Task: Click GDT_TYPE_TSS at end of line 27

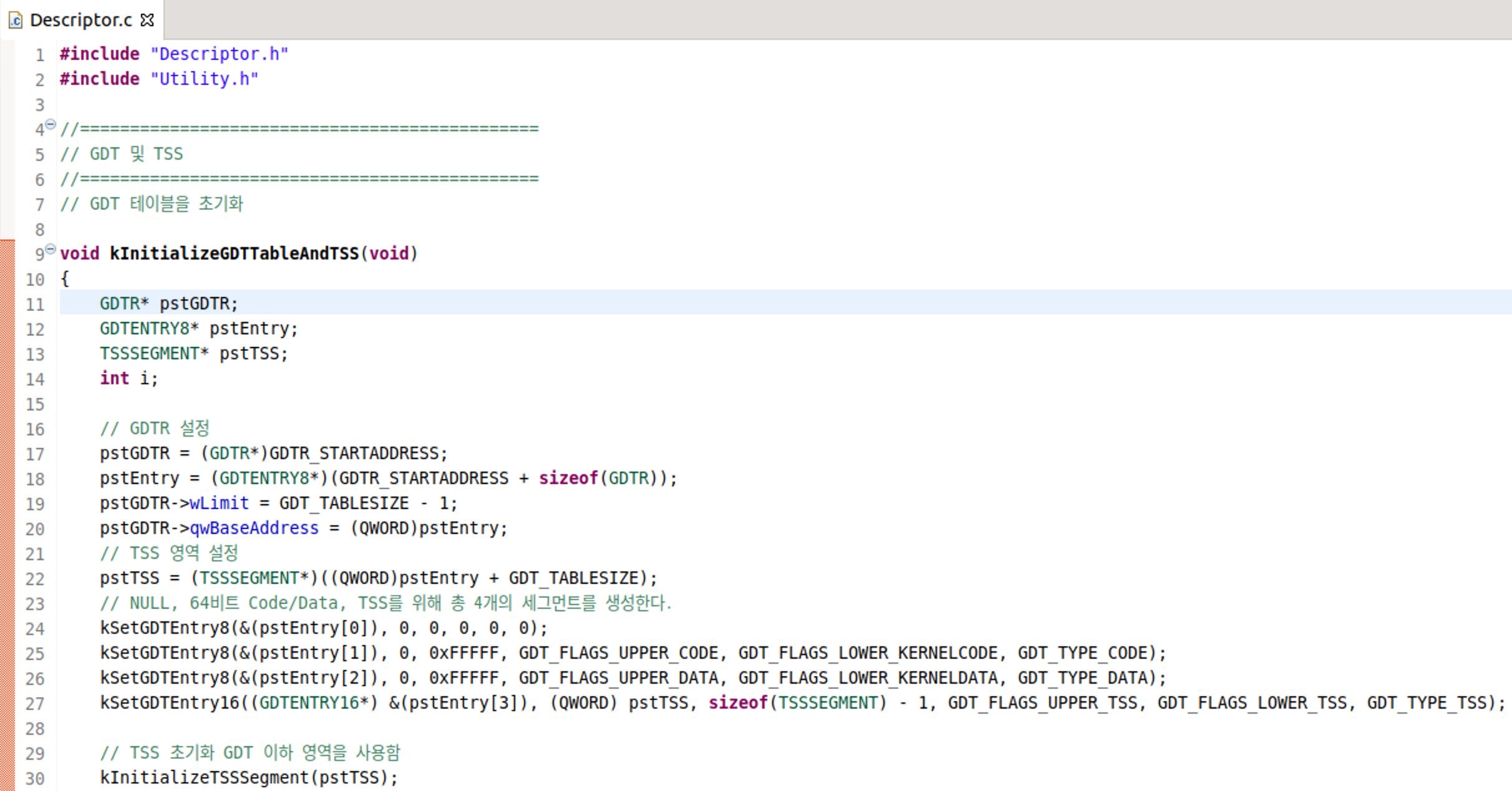Action: point(1427,702)
